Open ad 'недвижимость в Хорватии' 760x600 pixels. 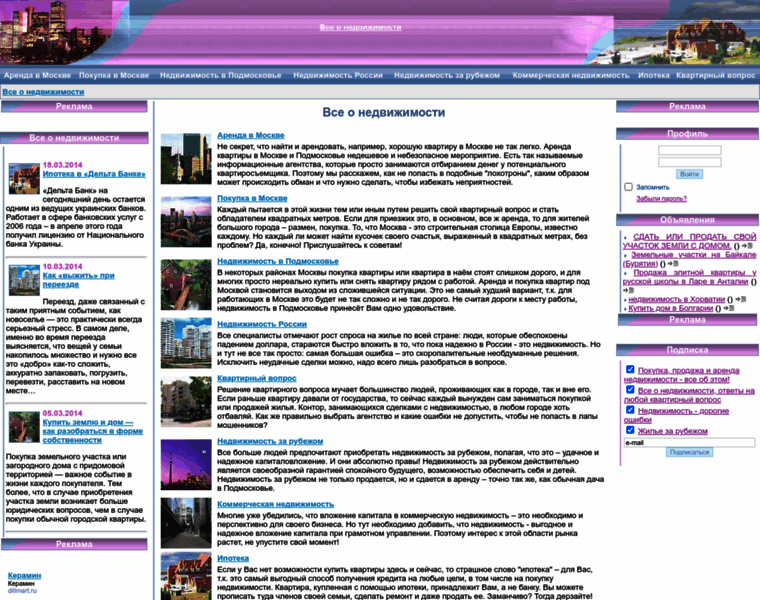(x=677, y=300)
